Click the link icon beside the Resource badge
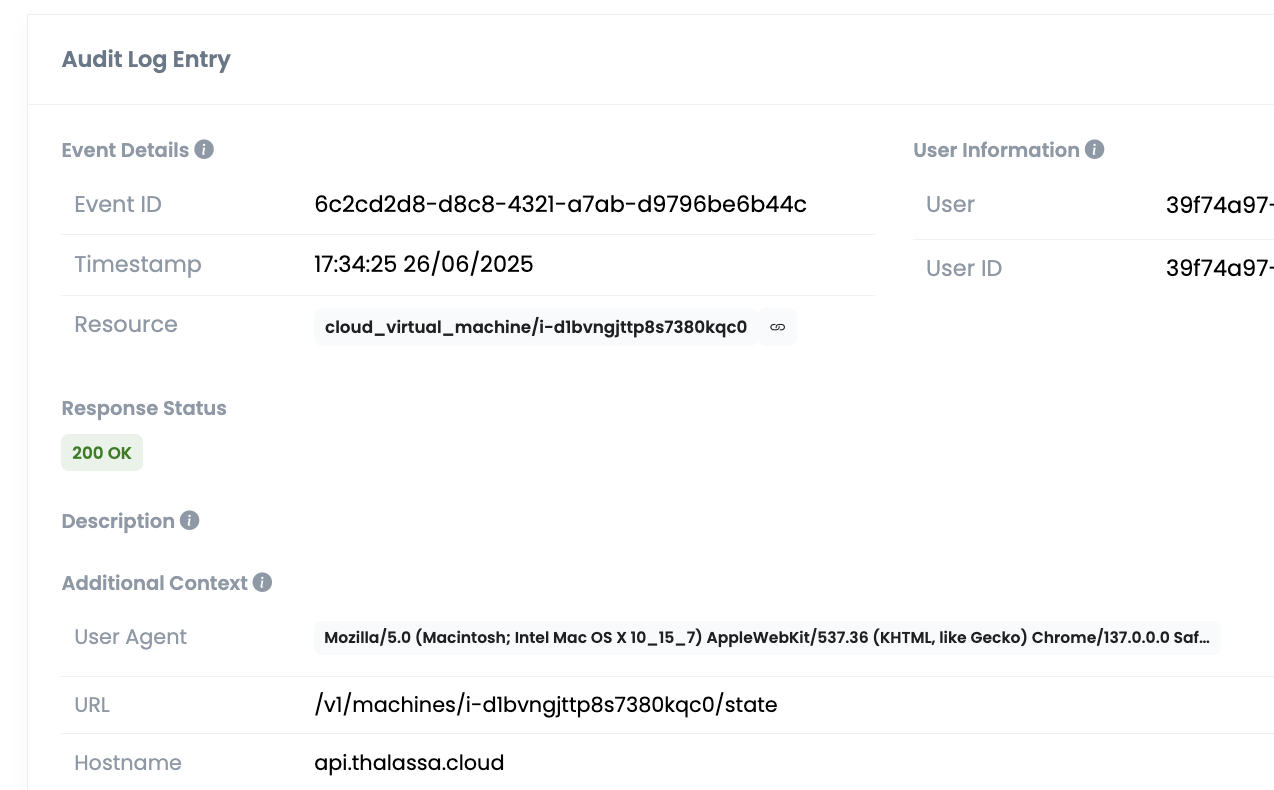 777,326
